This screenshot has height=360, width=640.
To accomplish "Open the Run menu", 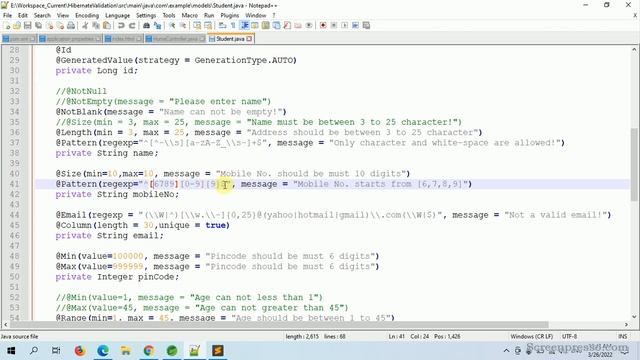I will (209, 15).
